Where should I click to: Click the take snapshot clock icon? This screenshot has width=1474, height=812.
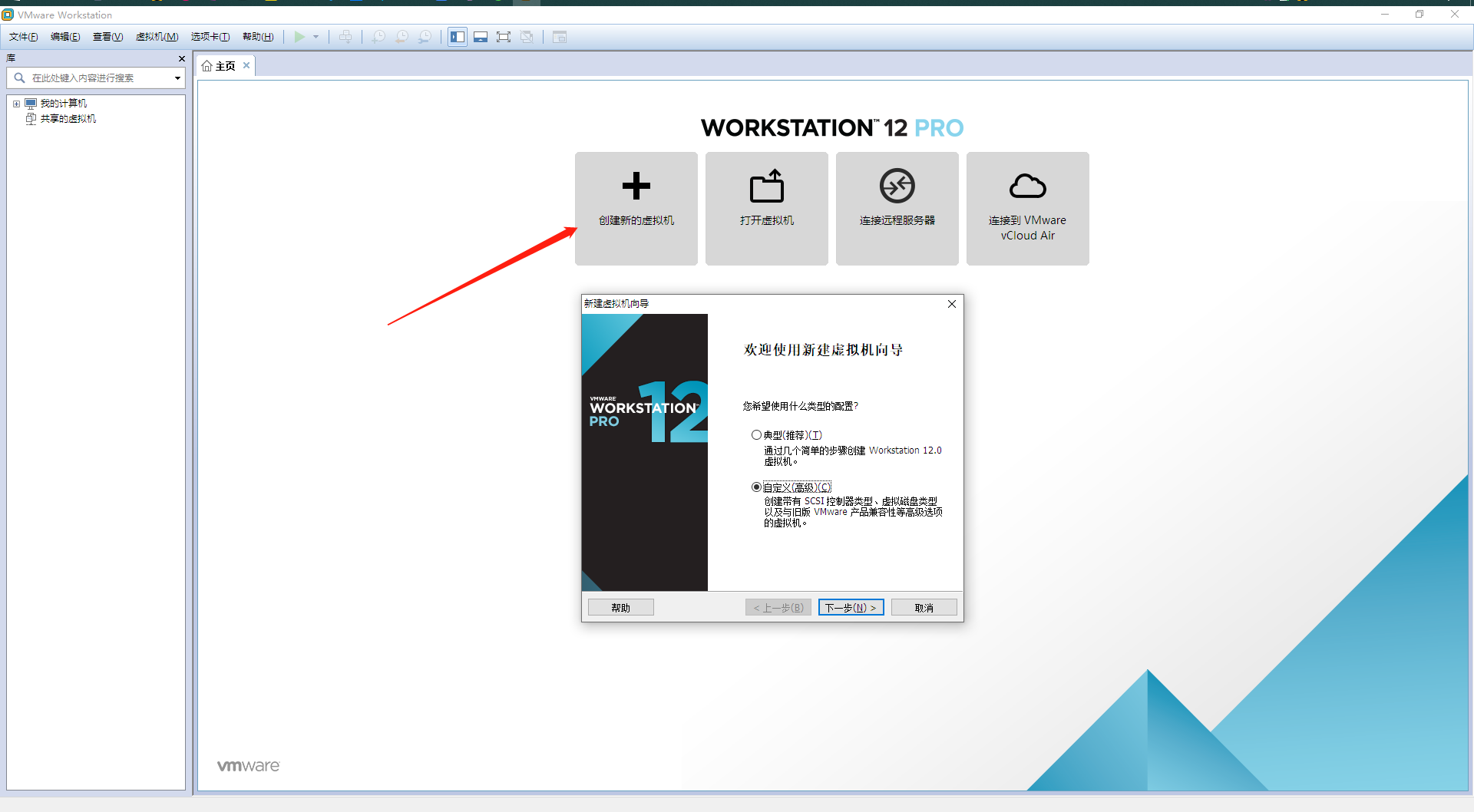click(378, 37)
